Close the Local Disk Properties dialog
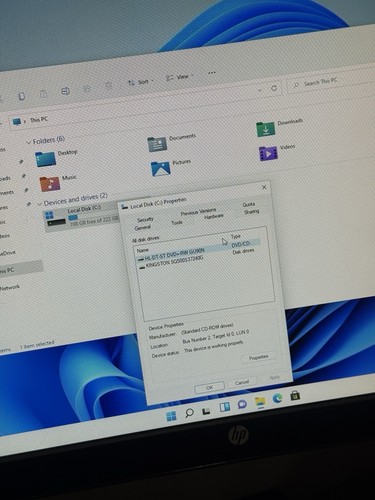The height and width of the screenshot is (500, 375). pyautogui.click(x=264, y=187)
